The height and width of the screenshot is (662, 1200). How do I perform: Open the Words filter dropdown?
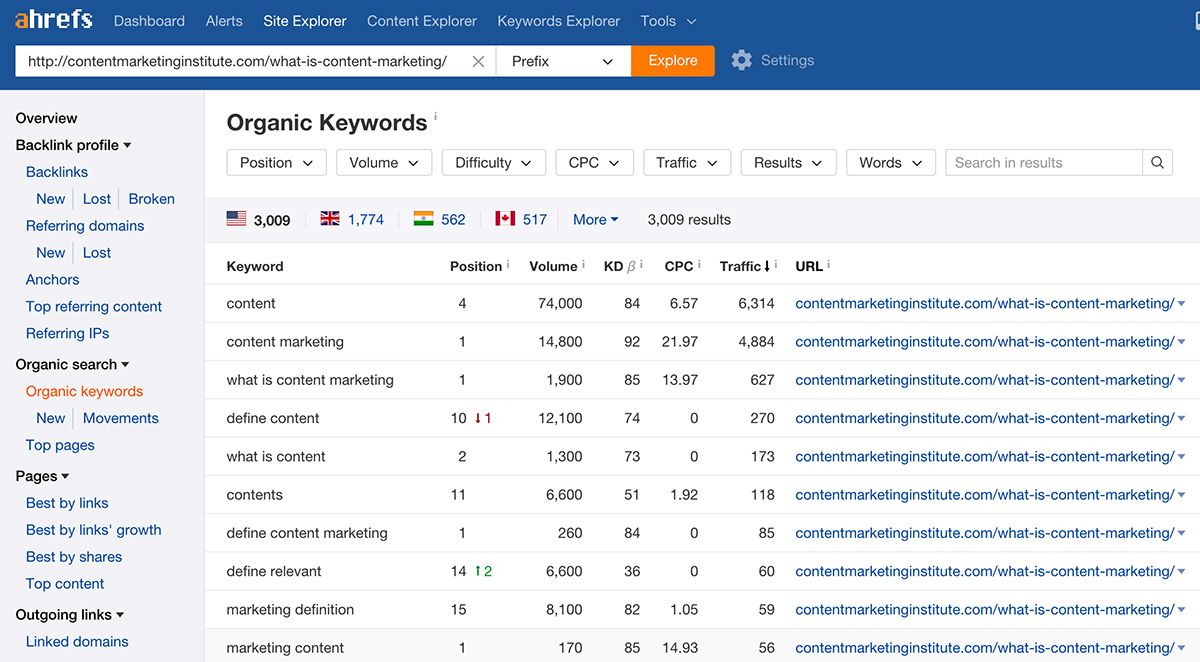pos(891,163)
